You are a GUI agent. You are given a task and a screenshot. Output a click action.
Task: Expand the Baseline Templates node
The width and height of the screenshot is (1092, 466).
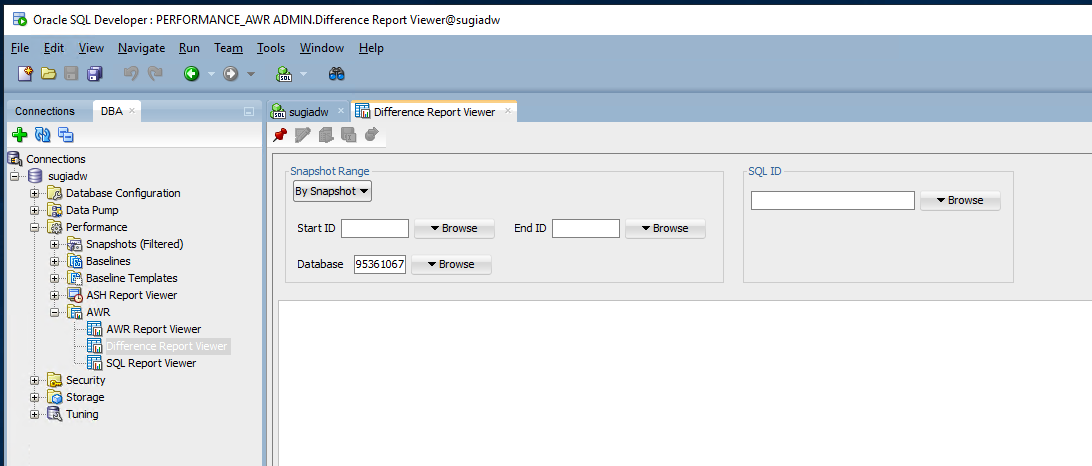coord(54,278)
